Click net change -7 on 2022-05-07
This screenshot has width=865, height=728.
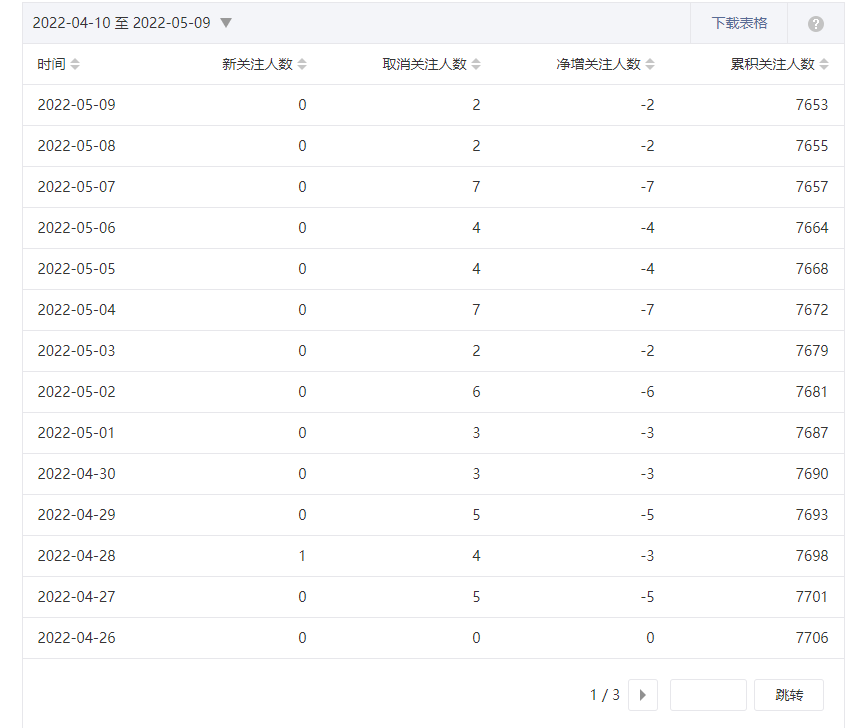click(647, 187)
